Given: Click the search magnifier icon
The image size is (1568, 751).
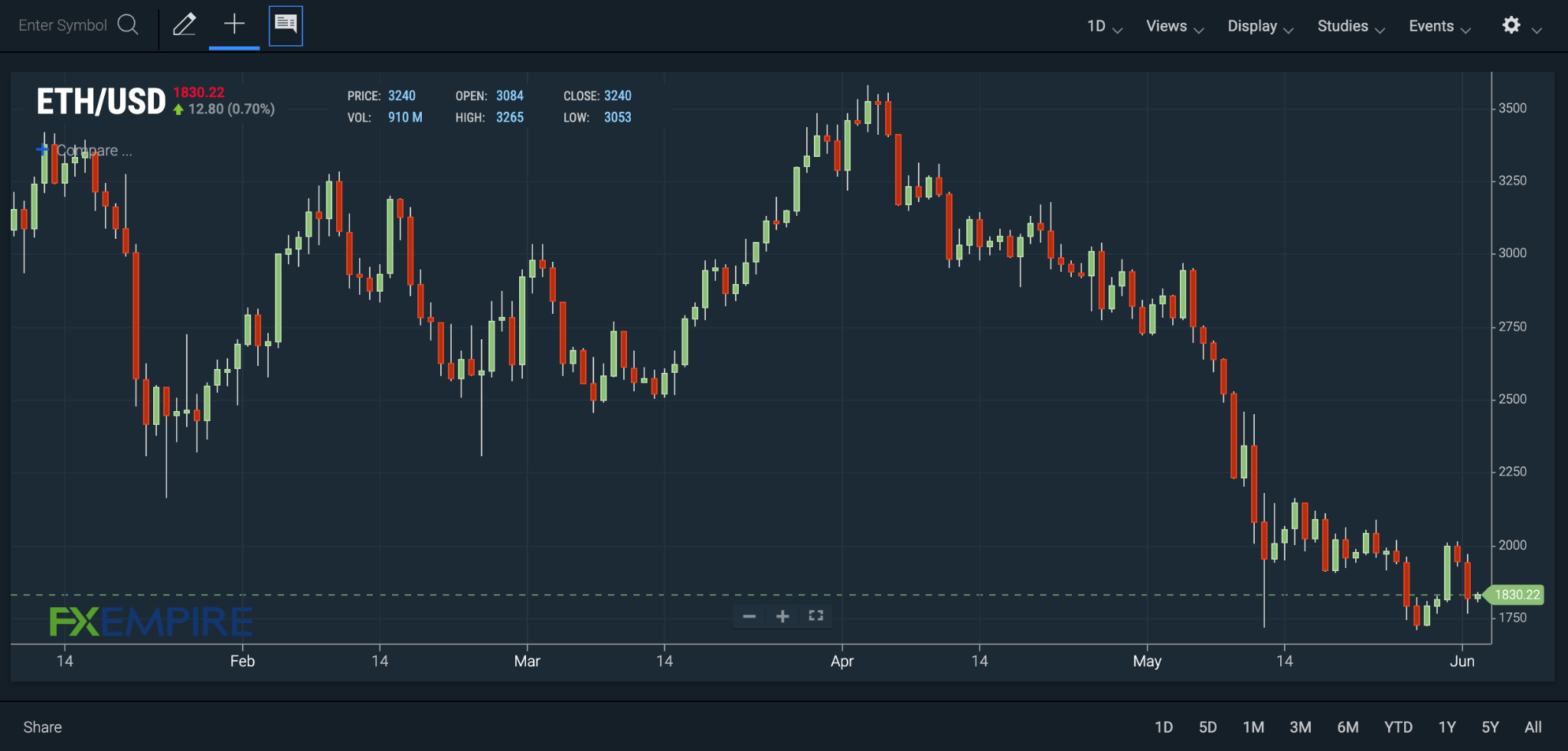Looking at the screenshot, I should 128,25.
